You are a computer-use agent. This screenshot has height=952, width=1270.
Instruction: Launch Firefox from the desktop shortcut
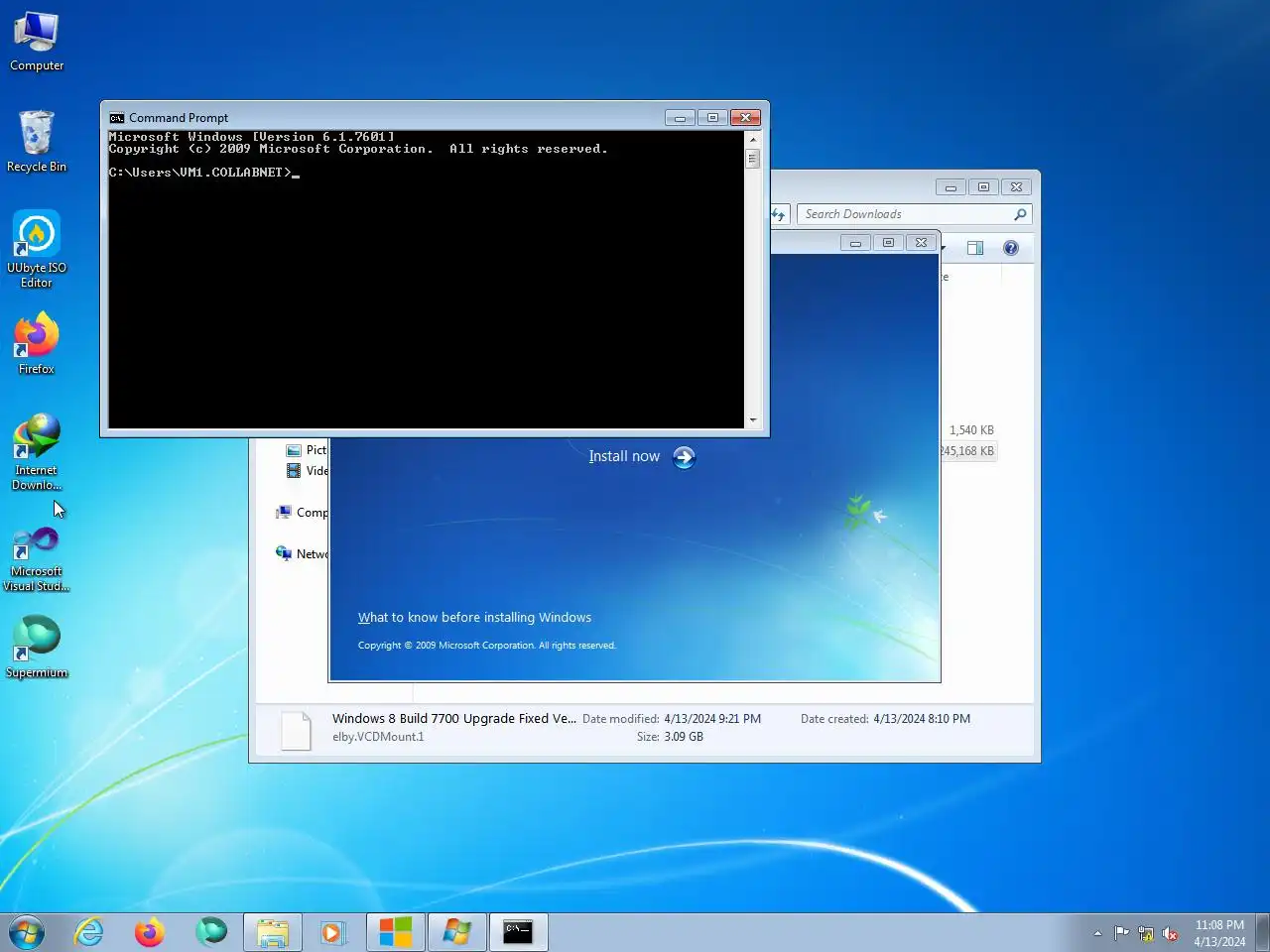[x=37, y=343]
